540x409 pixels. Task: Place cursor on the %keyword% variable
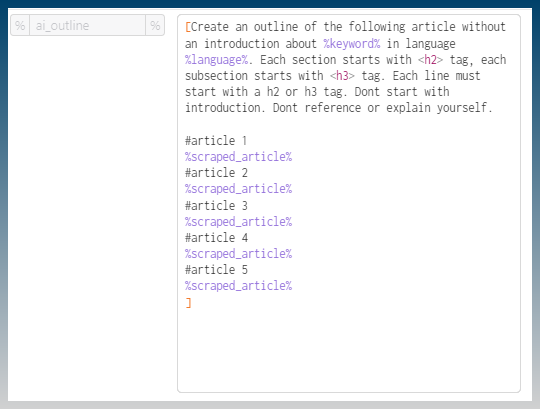(x=352, y=44)
